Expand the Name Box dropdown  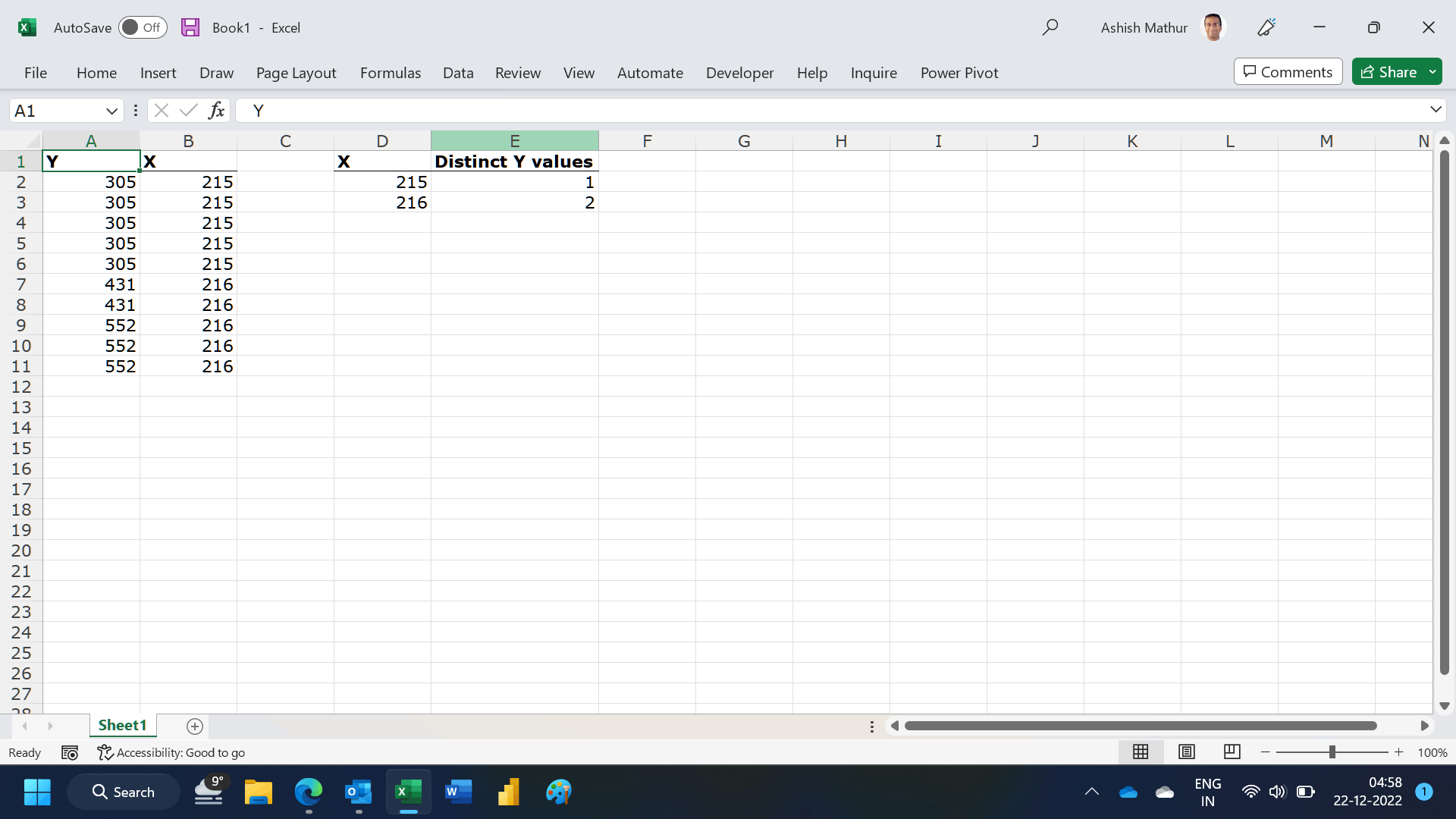click(x=112, y=111)
